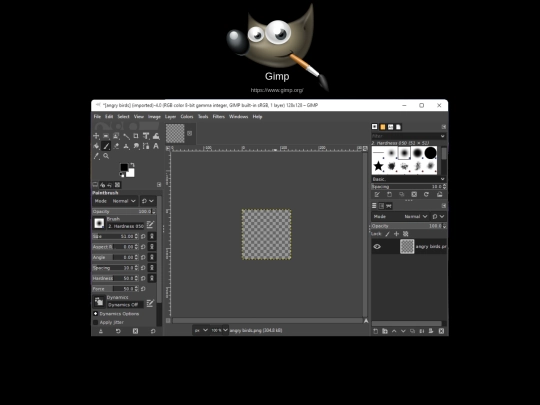Toggle the Lock alpha channel icon

point(406,234)
